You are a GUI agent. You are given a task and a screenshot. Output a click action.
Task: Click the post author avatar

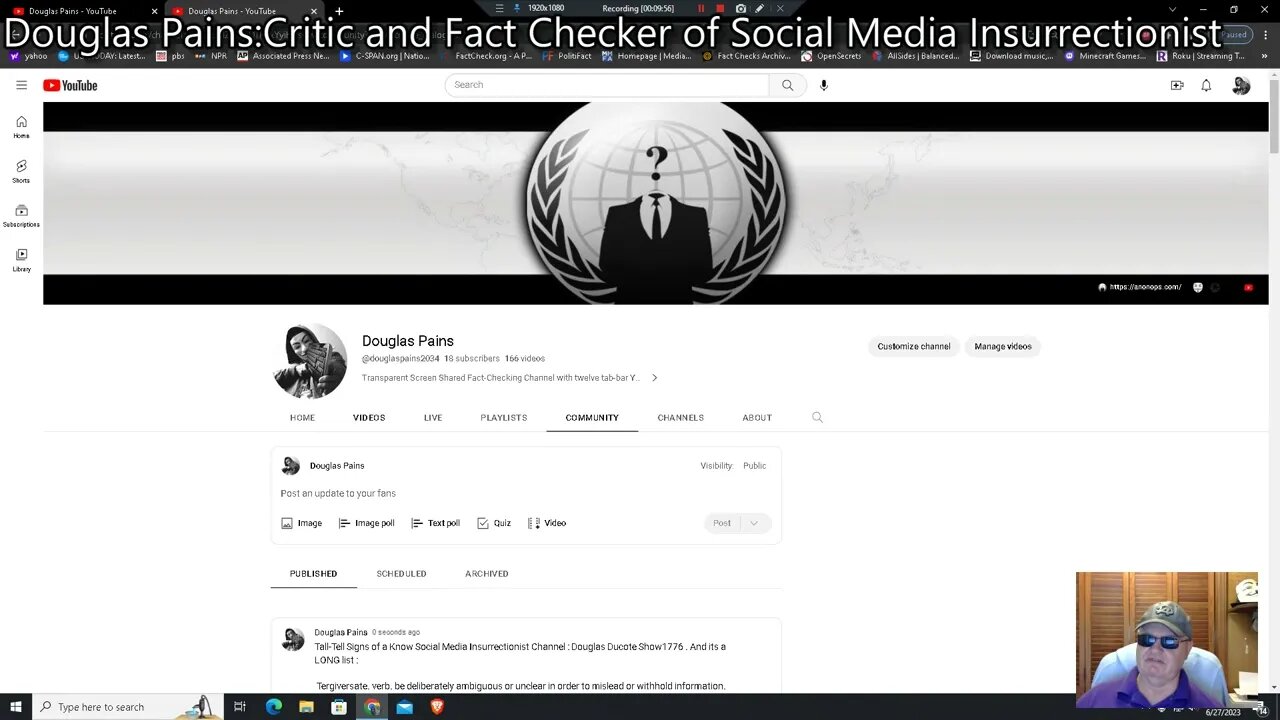(293, 639)
